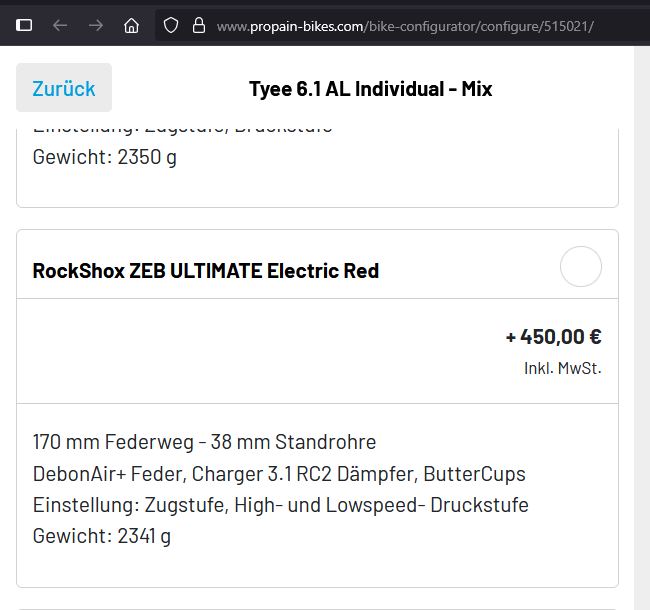This screenshot has width=650, height=610.
Task: Click the 170 mm Federweg spec line
Action: tap(204, 442)
